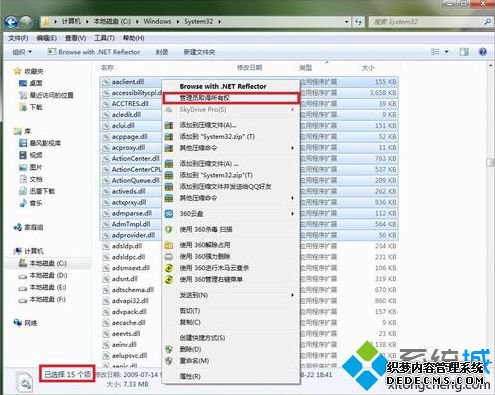Click the search magnifier icon
The width and height of the screenshot is (495, 395).
[x=487, y=22]
